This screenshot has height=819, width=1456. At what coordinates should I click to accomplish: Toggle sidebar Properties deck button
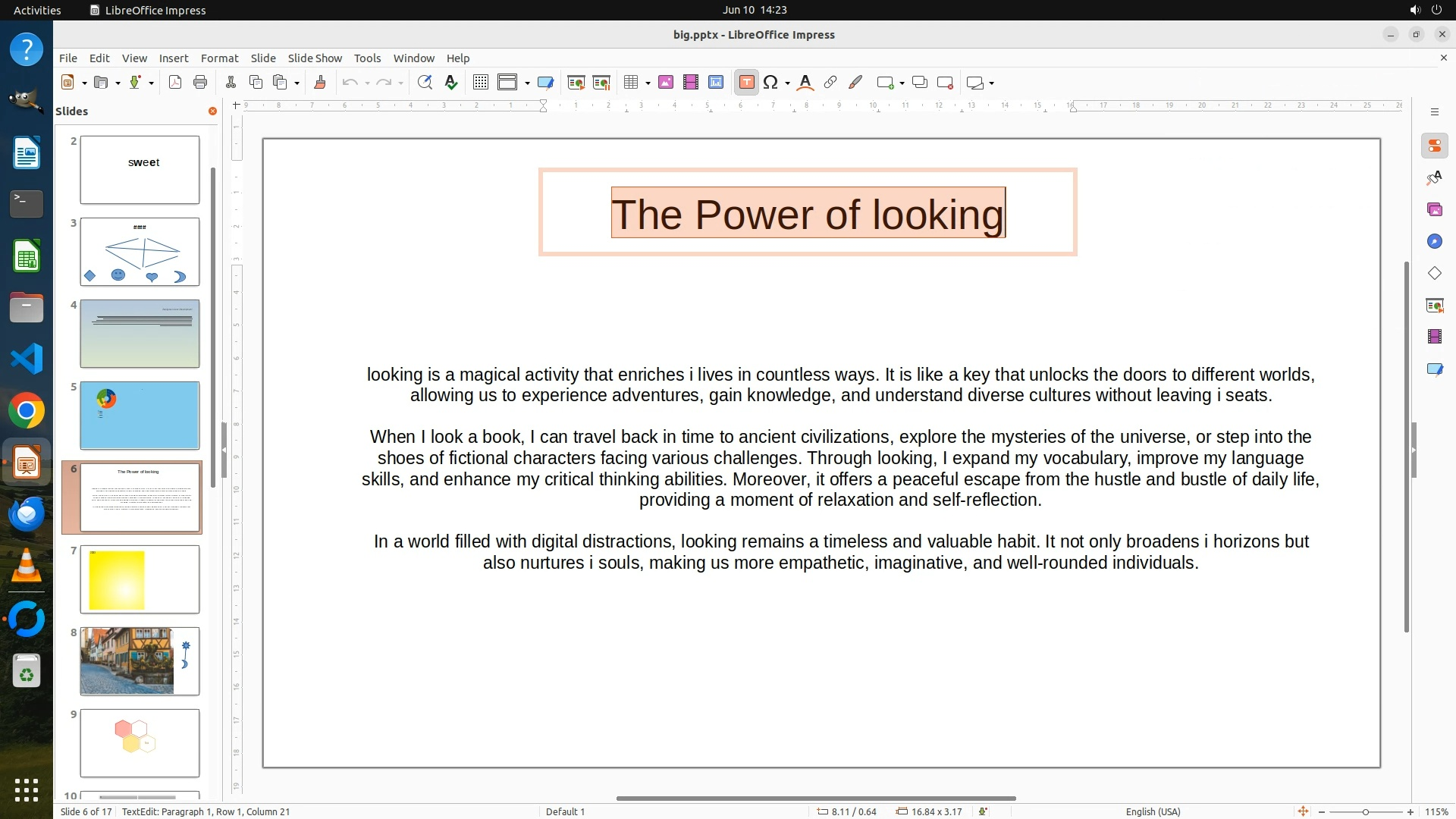click(1434, 146)
